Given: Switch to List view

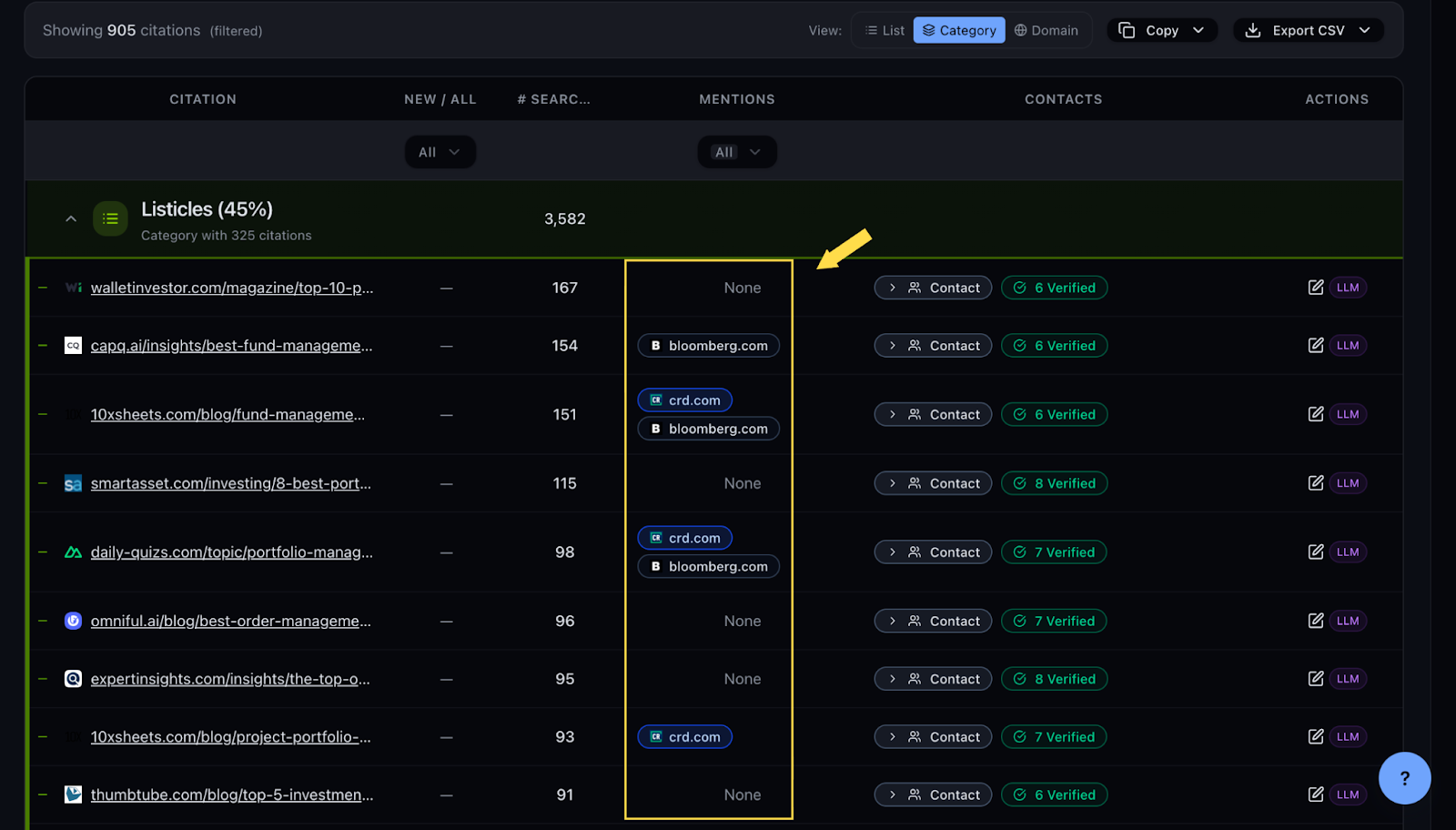Looking at the screenshot, I should coord(885,30).
